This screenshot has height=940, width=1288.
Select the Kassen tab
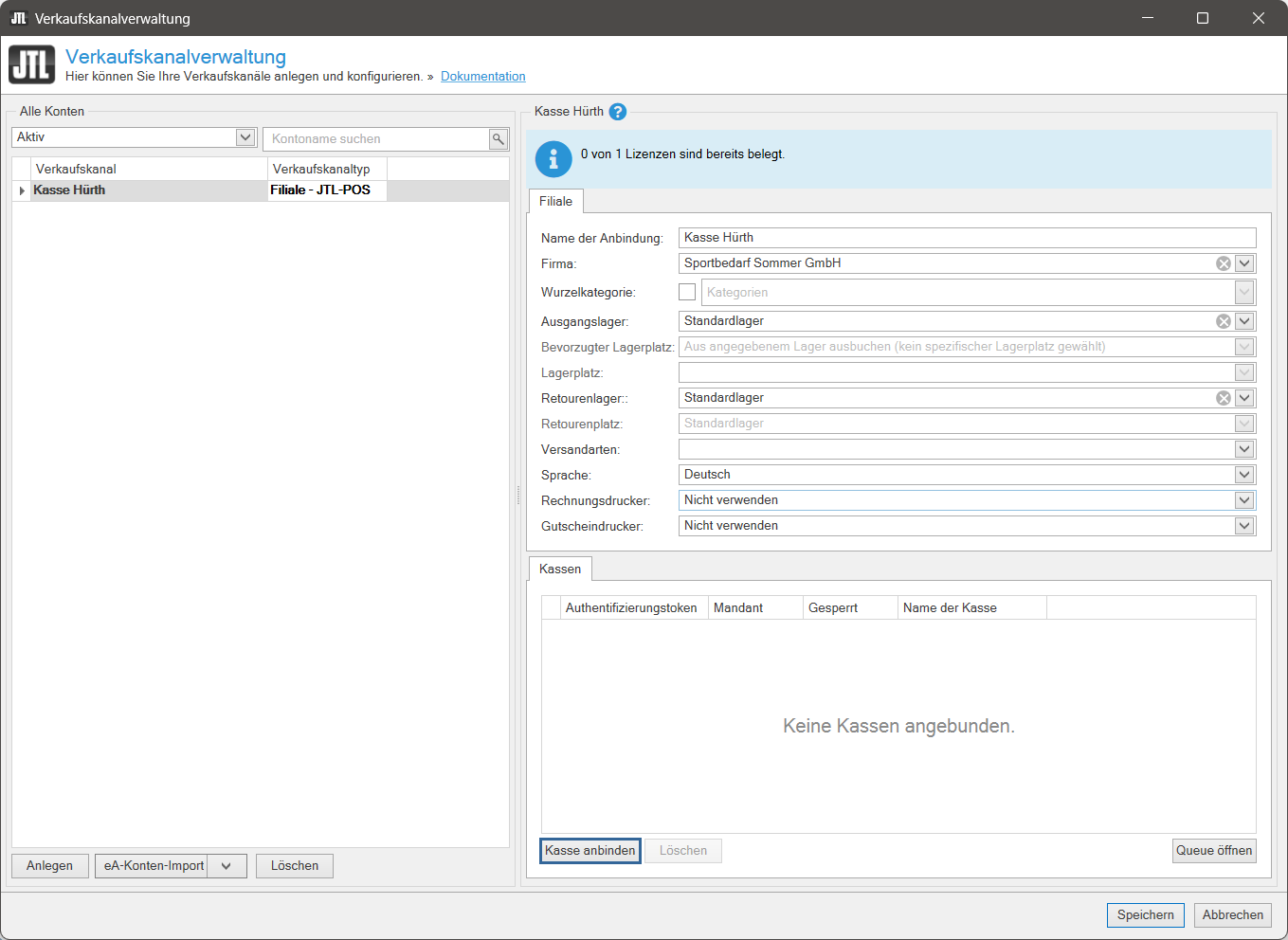[560, 569]
